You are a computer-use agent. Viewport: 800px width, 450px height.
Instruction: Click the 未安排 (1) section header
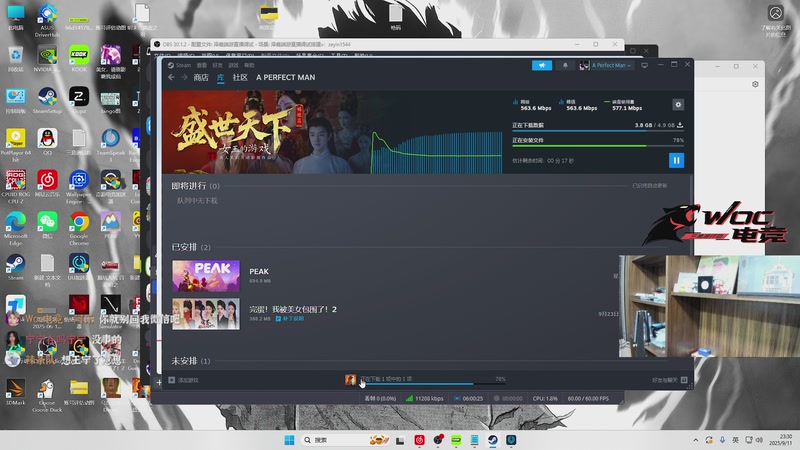[191, 361]
